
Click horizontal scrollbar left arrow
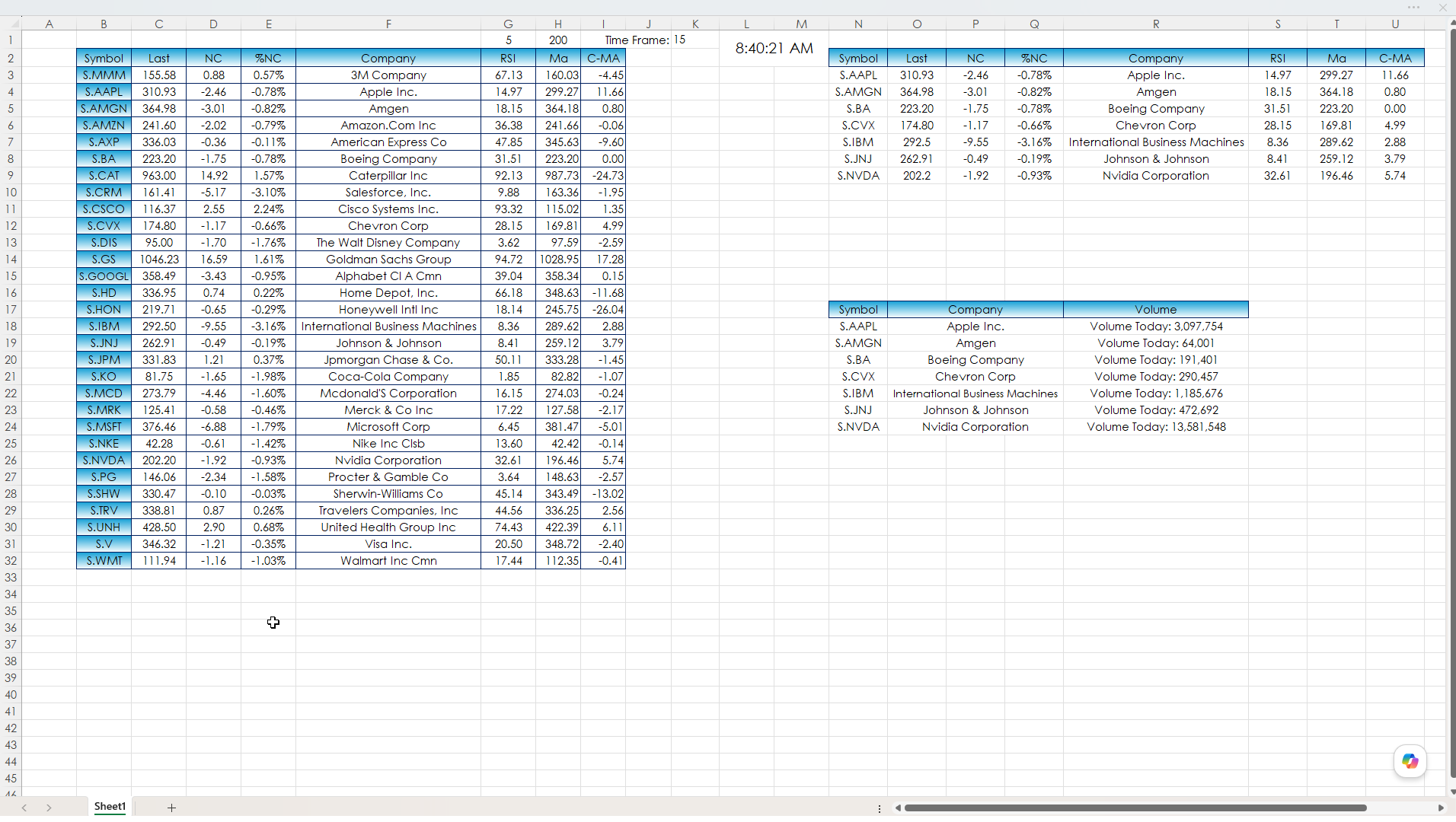click(x=898, y=808)
